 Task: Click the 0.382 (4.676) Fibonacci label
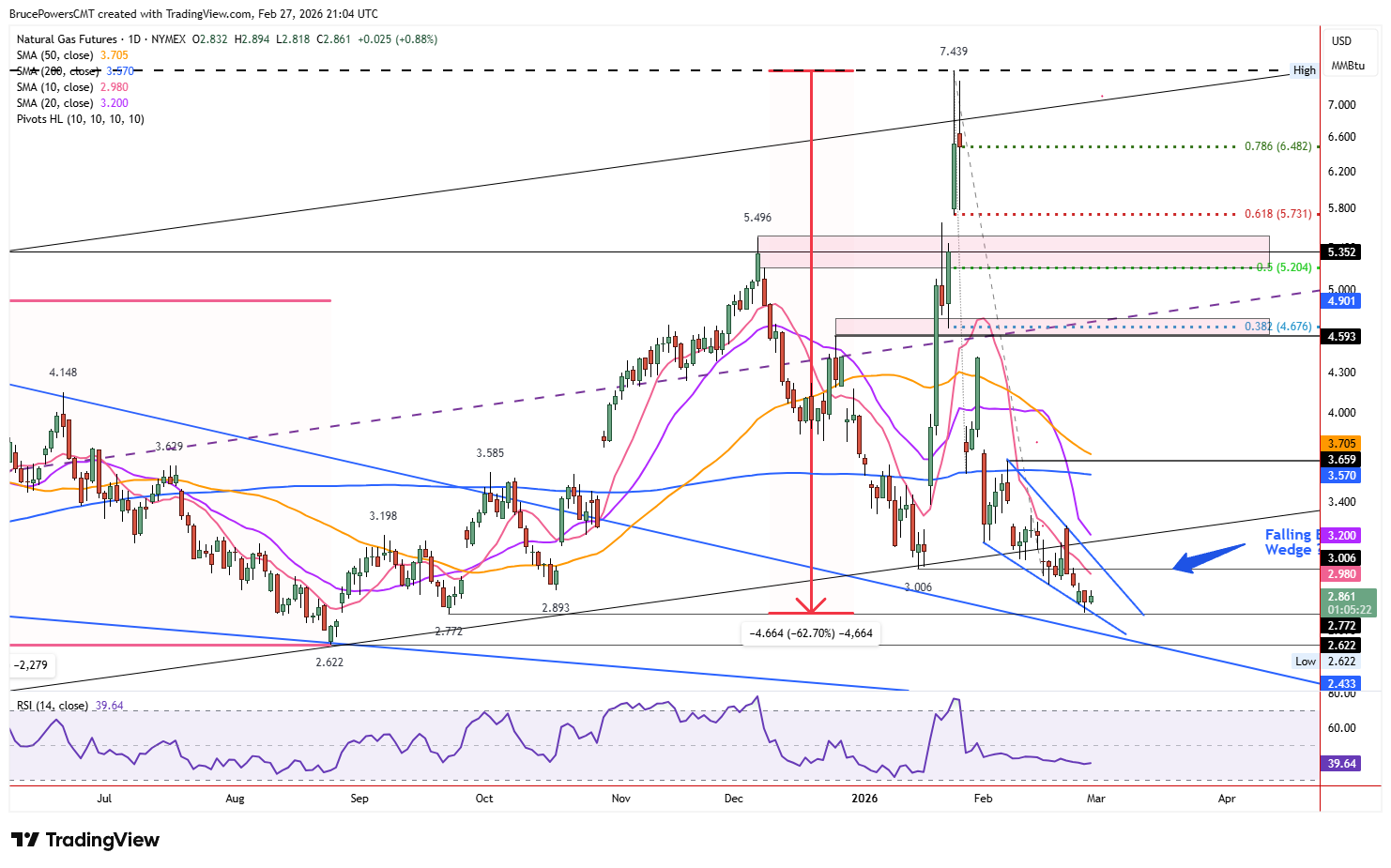[1277, 327]
